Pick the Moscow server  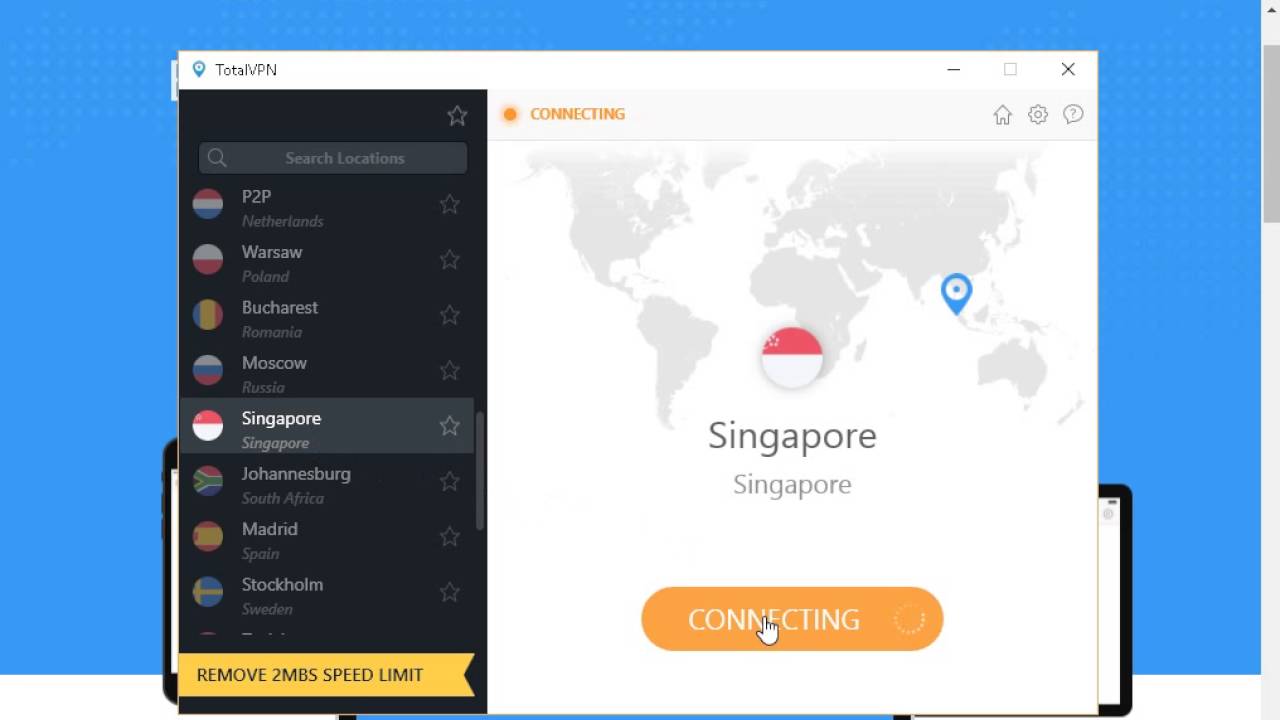click(x=326, y=371)
